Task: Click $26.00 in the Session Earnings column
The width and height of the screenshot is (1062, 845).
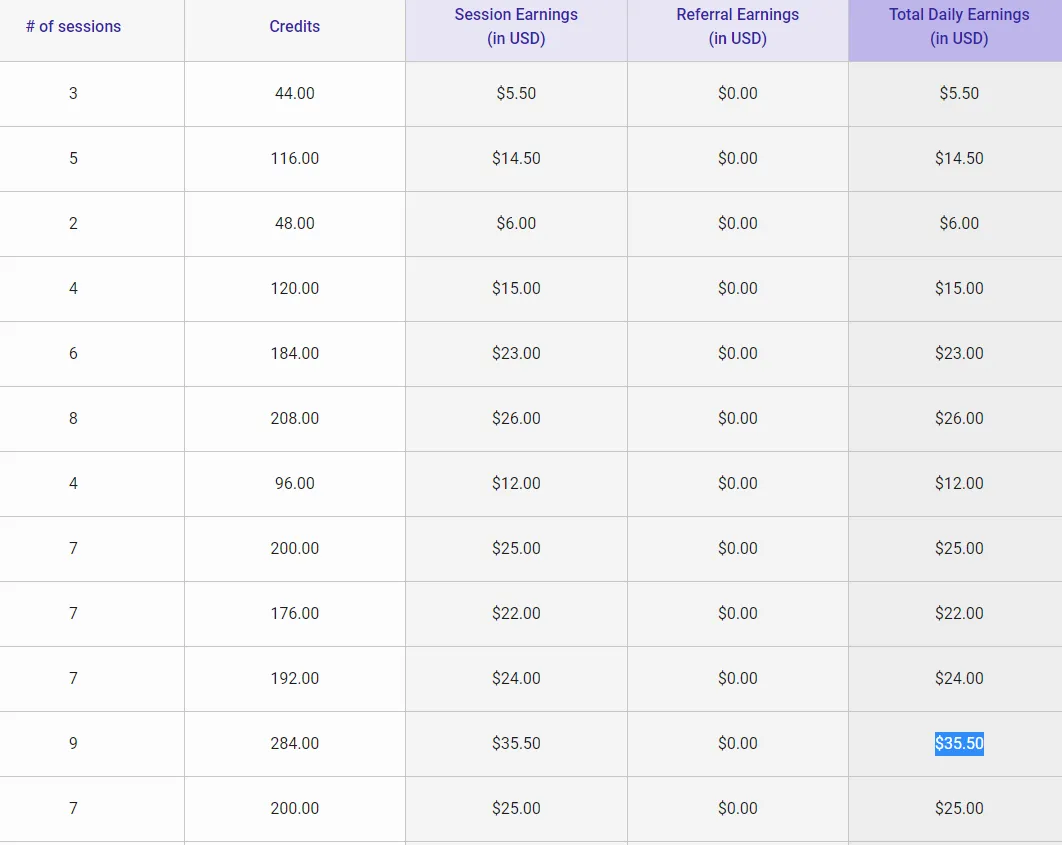Action: pyautogui.click(x=516, y=418)
